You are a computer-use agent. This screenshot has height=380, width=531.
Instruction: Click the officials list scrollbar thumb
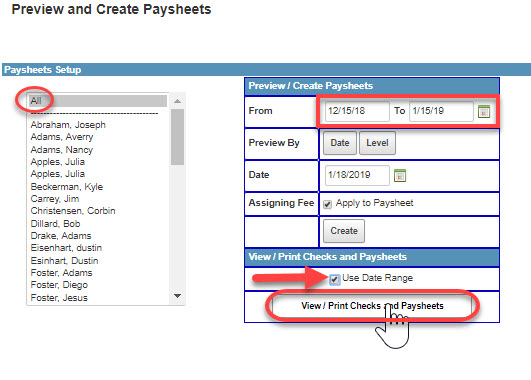click(177, 137)
